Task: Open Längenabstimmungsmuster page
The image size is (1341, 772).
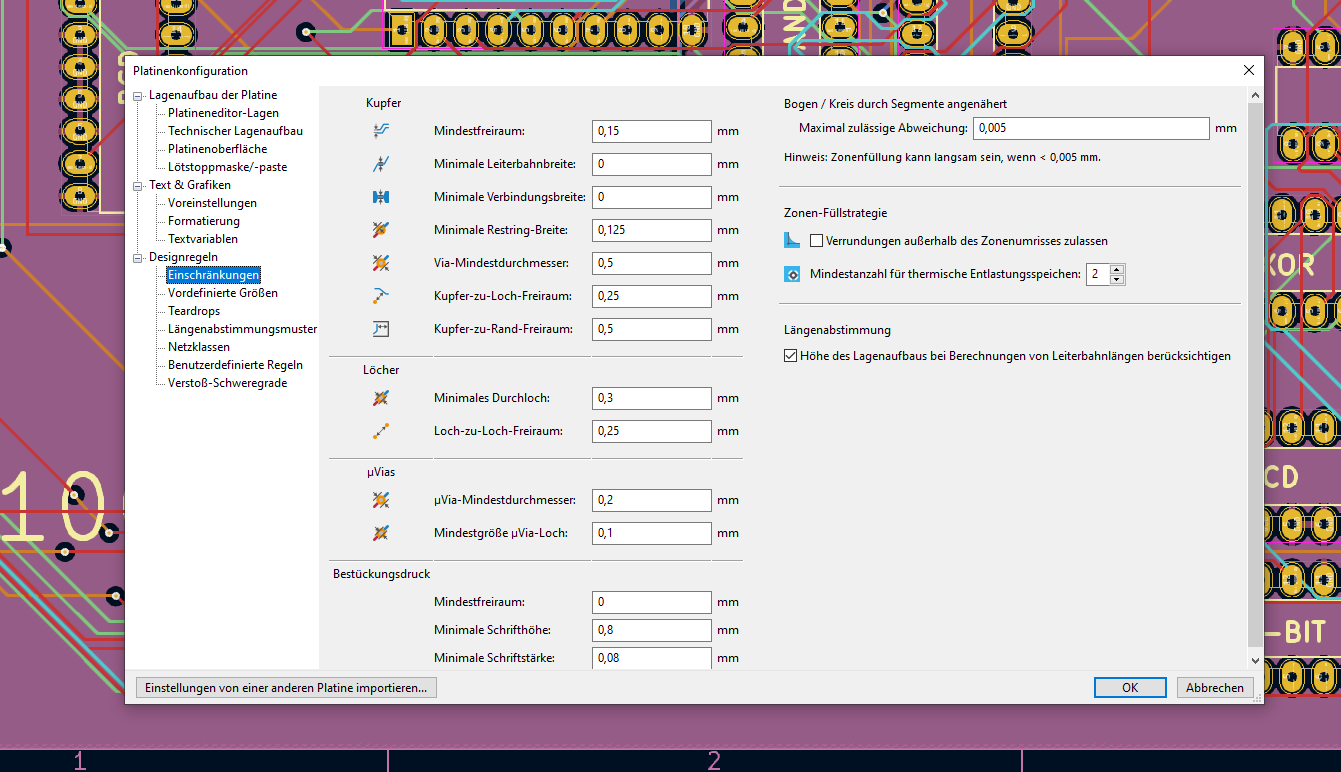Action: 242,329
